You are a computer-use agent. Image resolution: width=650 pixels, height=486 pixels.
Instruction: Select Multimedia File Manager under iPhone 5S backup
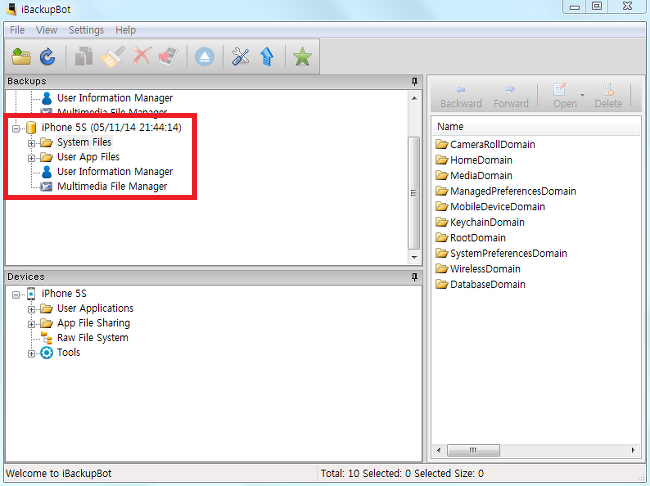tap(112, 187)
